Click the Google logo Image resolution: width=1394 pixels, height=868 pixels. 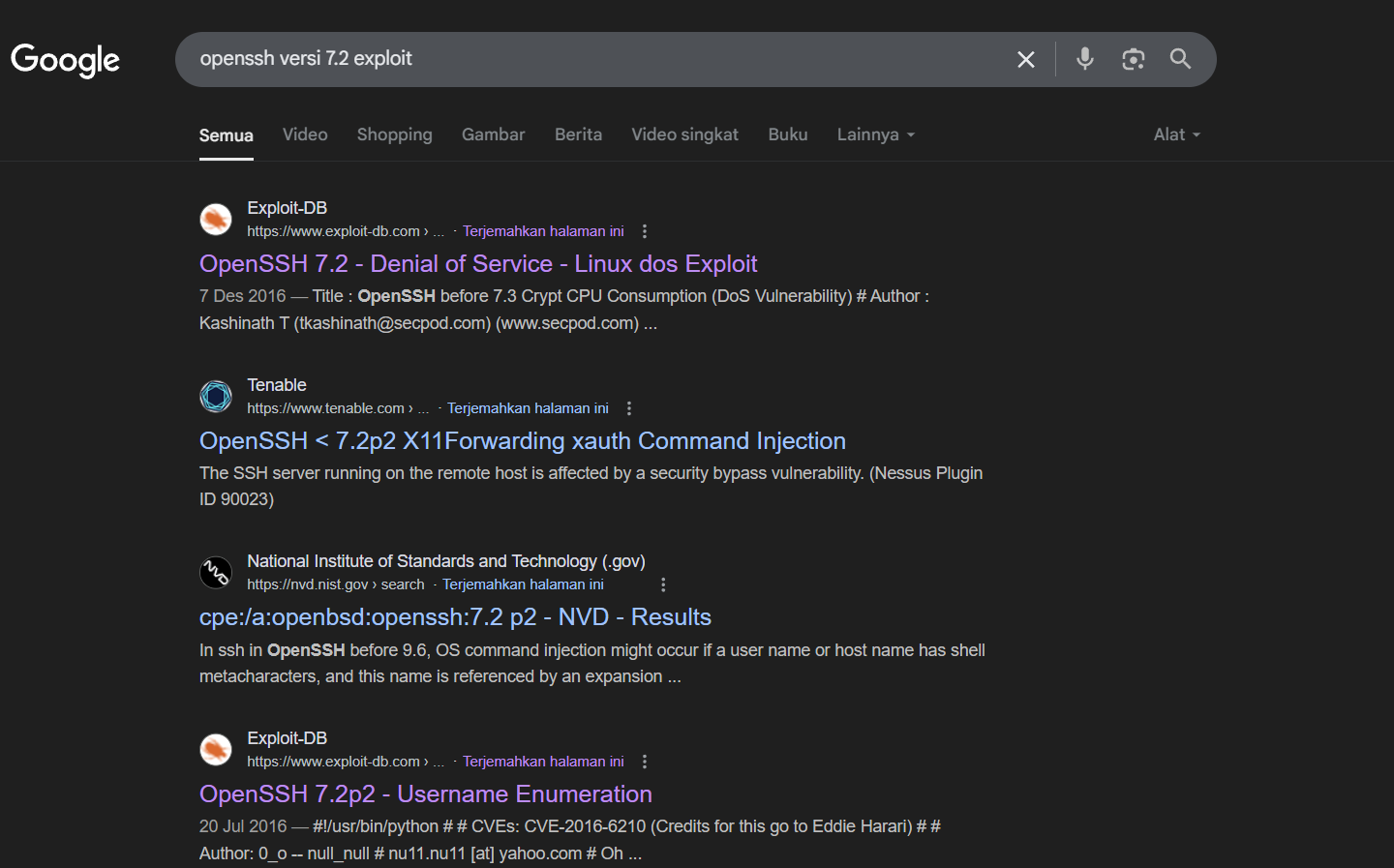tap(65, 60)
